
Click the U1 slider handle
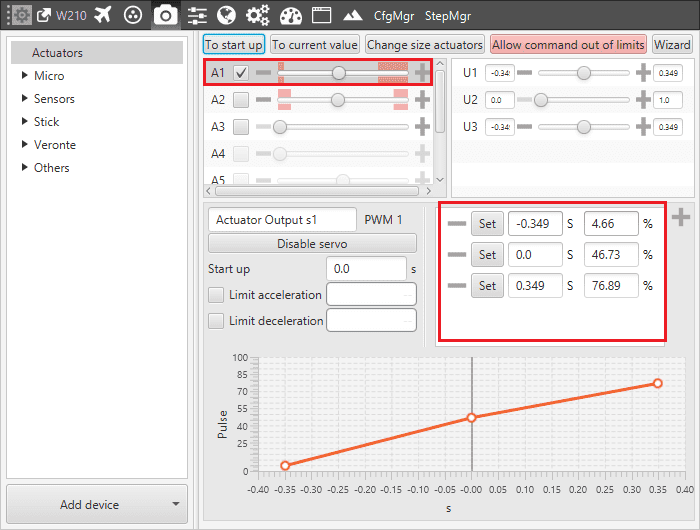[583, 73]
